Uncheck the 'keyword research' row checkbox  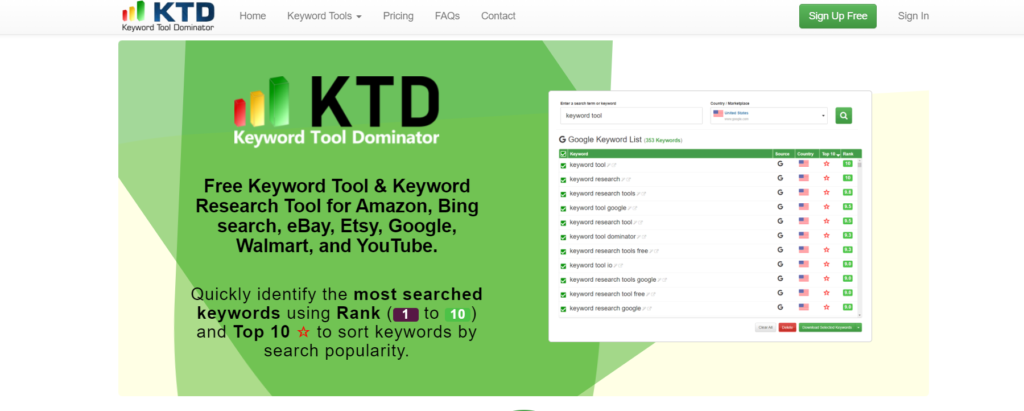tap(564, 180)
